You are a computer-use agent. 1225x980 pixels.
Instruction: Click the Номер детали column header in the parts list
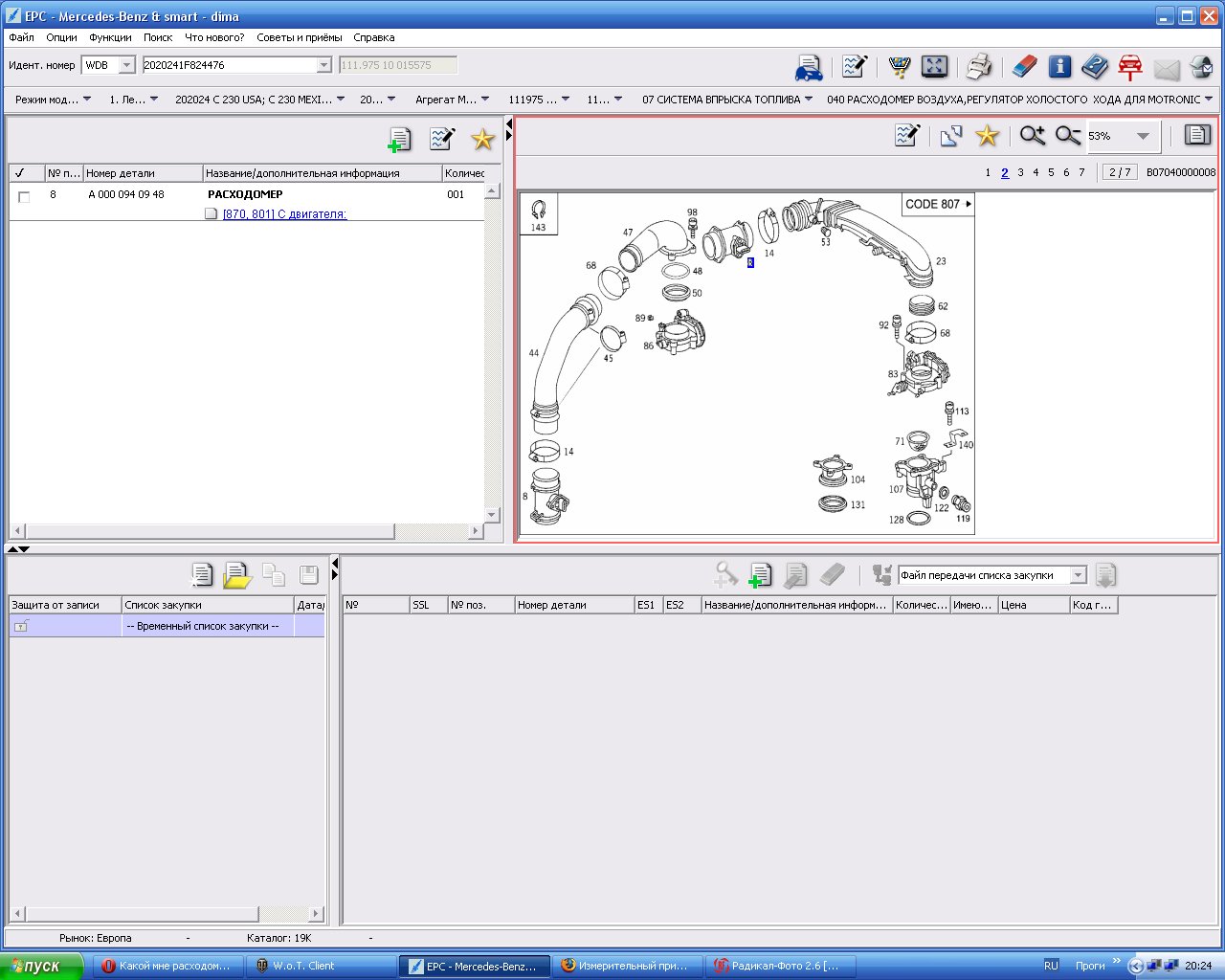click(143, 173)
